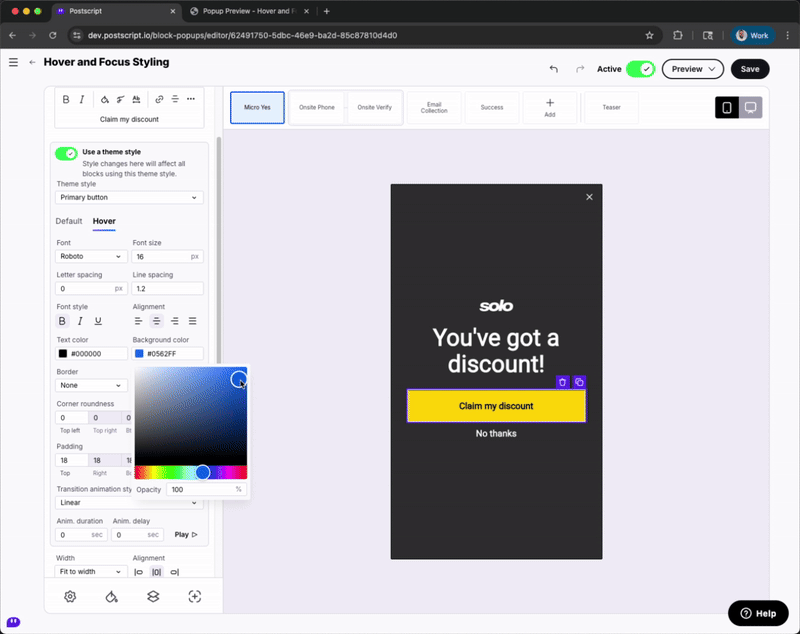800x634 pixels.
Task: Set text alignment to left
Action: click(138, 321)
